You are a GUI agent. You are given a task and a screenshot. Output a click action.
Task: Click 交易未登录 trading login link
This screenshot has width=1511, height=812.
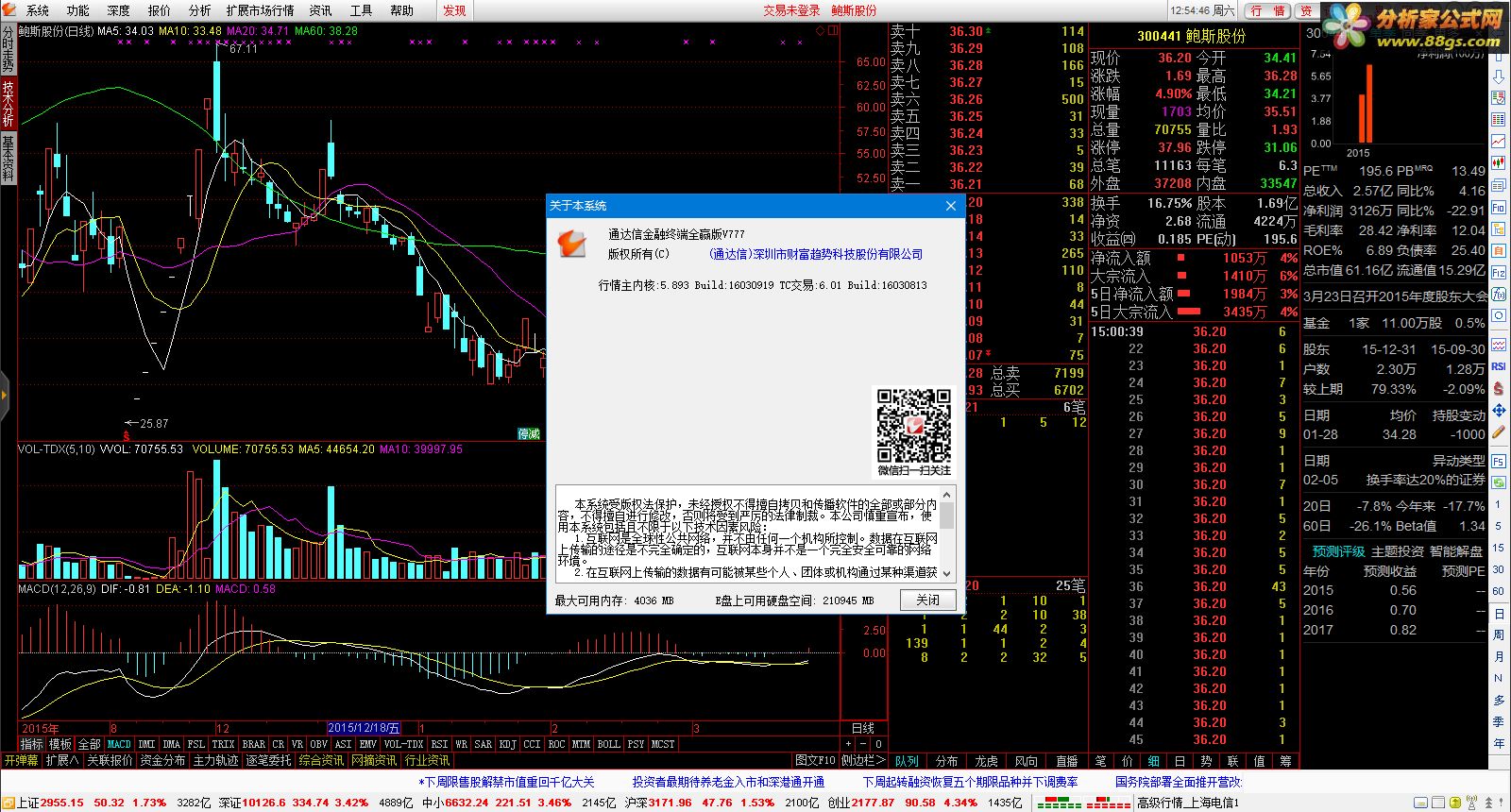point(791,10)
